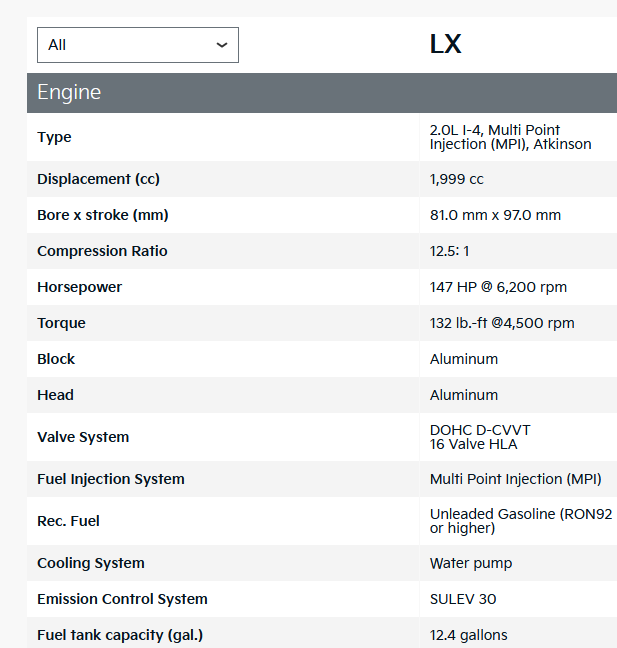This screenshot has width=617, height=648.
Task: Click the 'Water pump' value
Action: click(471, 563)
